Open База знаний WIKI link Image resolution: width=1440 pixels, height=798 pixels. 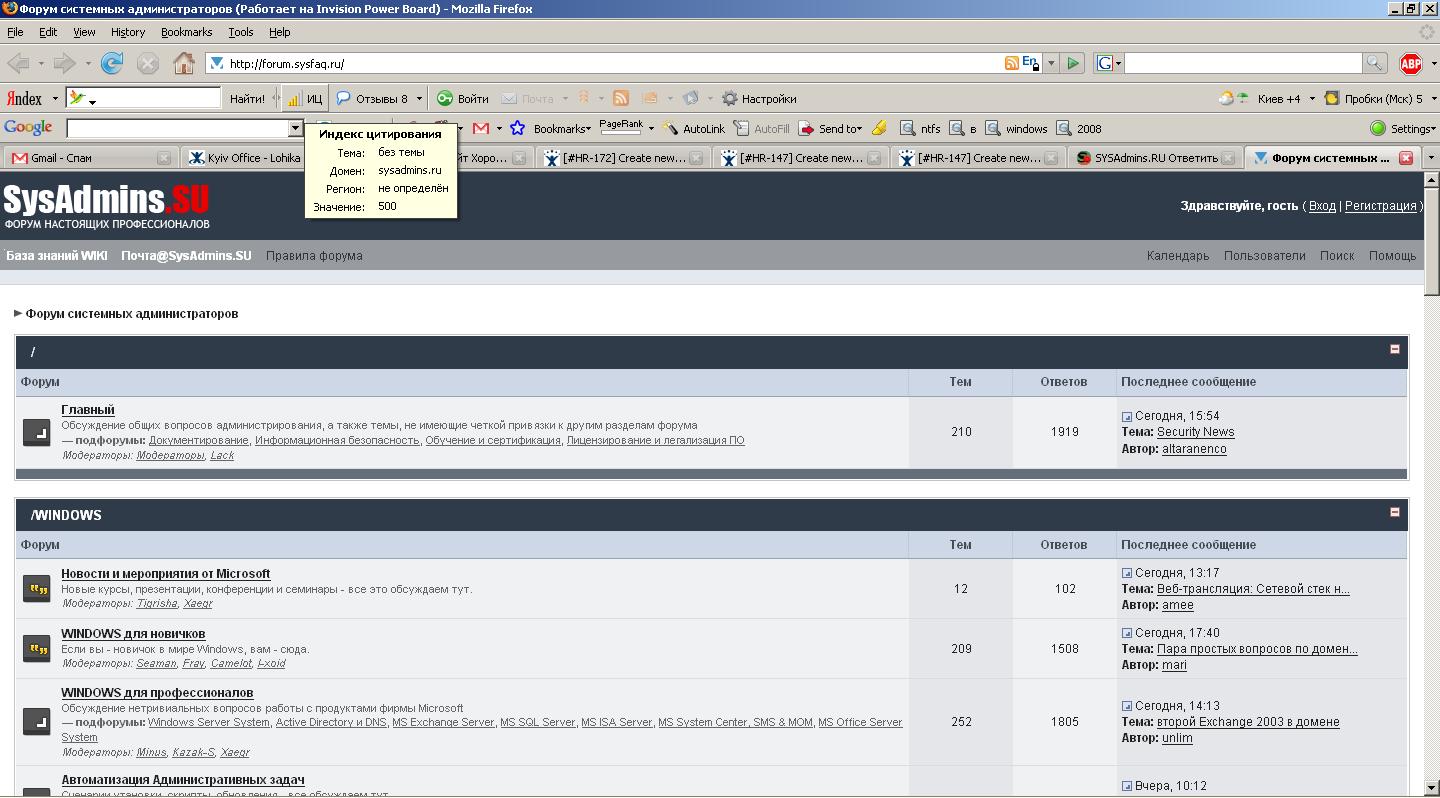[x=57, y=255]
